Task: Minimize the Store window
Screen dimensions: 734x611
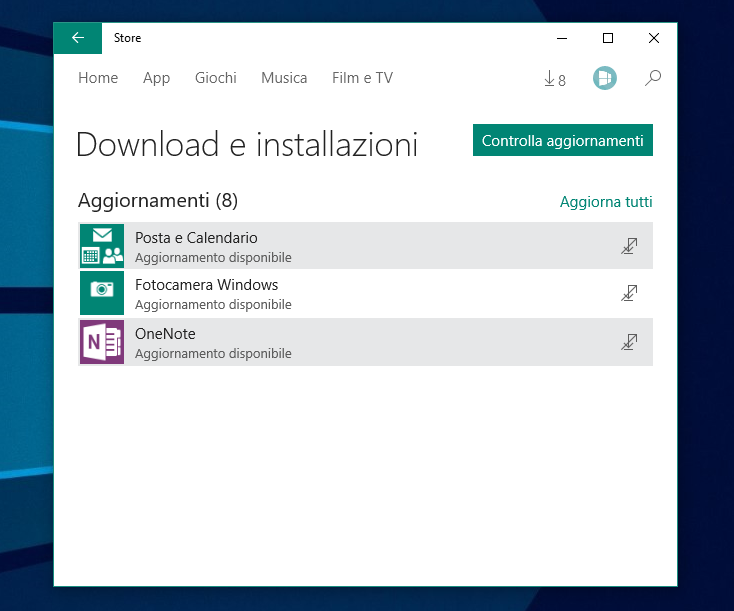Action: tap(562, 38)
